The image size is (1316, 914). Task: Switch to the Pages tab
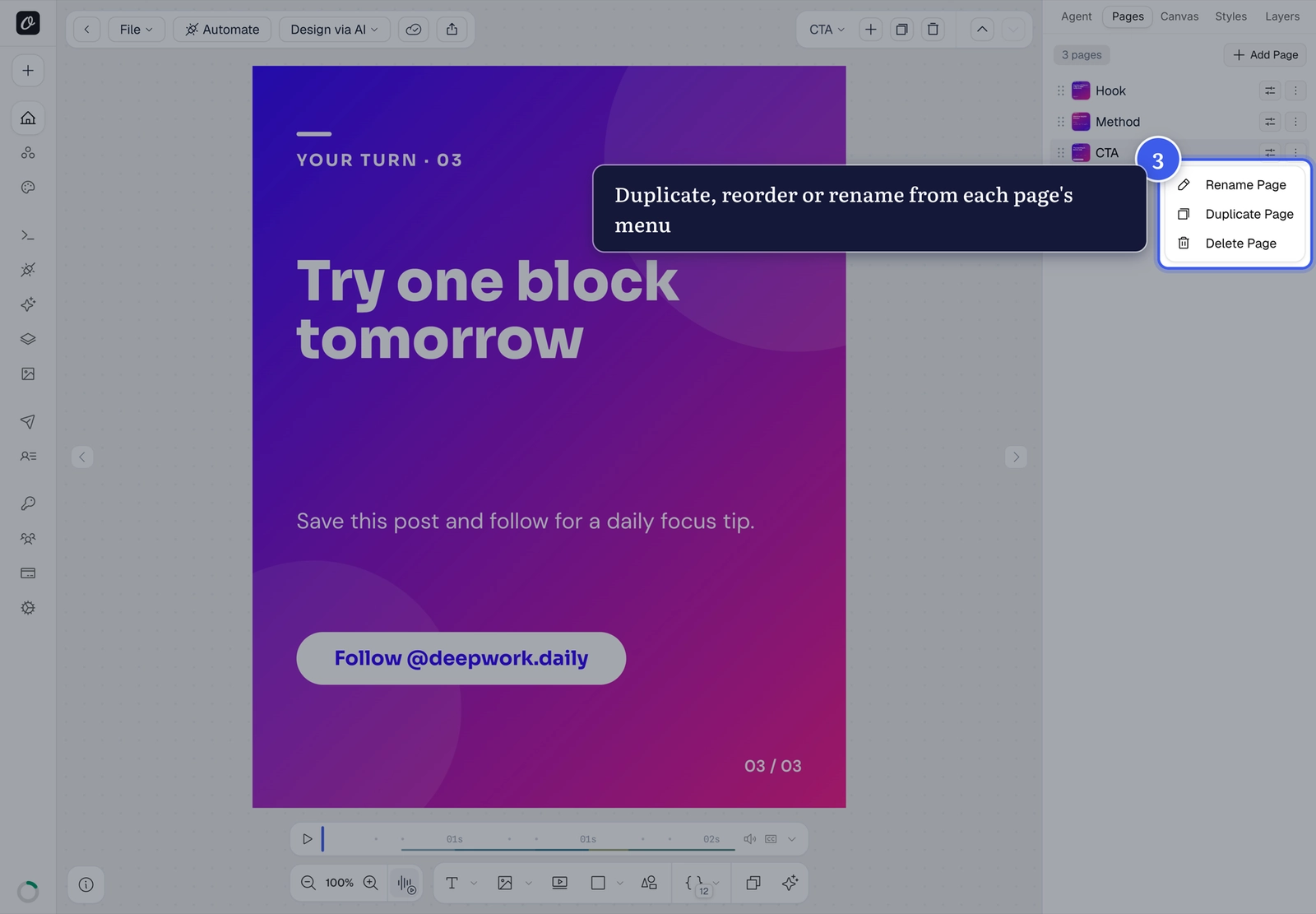1128,16
